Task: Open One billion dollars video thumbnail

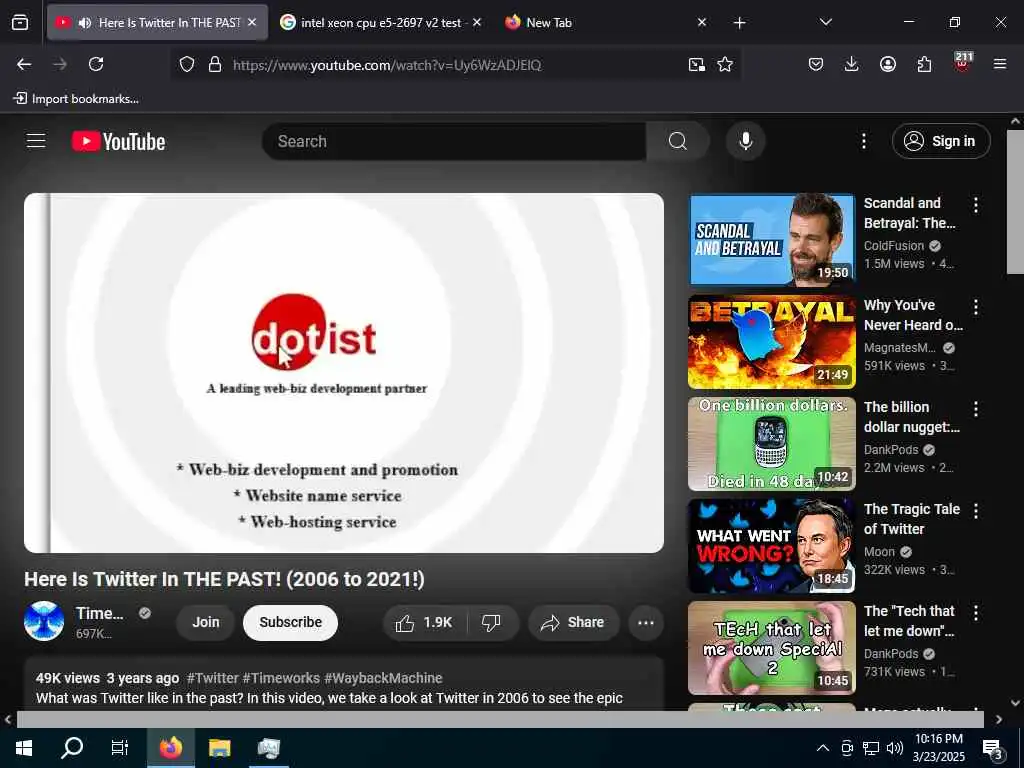Action: 771,444
